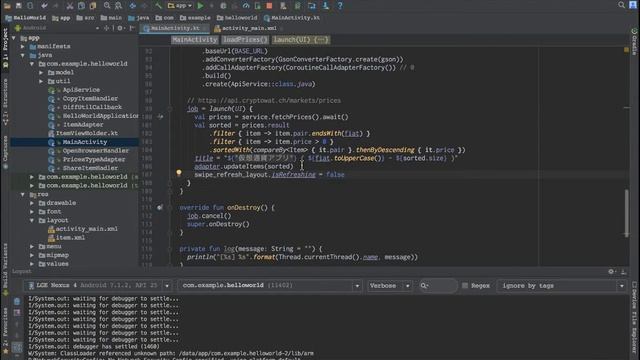
Task: Click the Copy icon in toolbar
Action: point(81,6)
